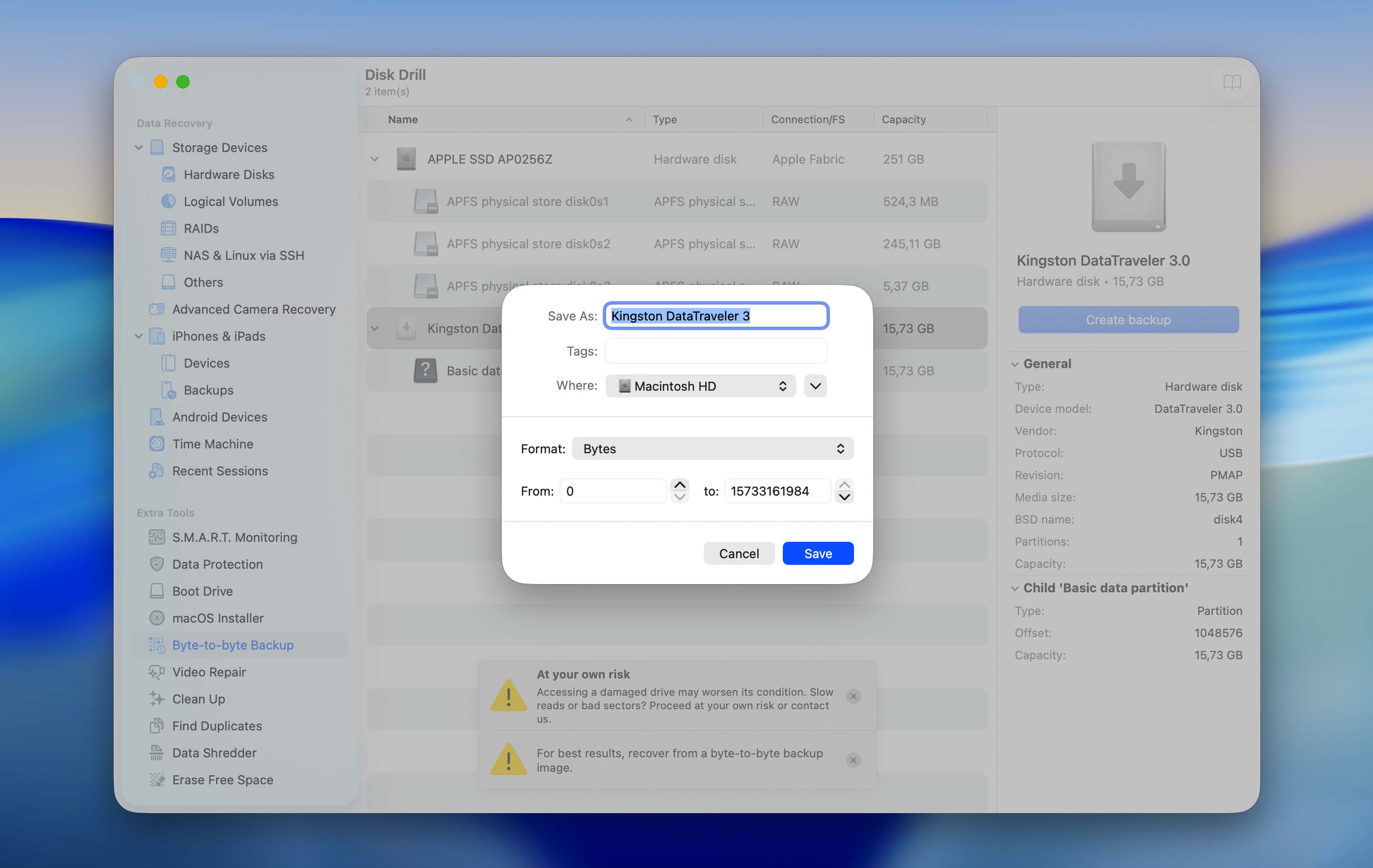Select APFS physical store disk0s2 row
1373x868 pixels.
point(677,244)
